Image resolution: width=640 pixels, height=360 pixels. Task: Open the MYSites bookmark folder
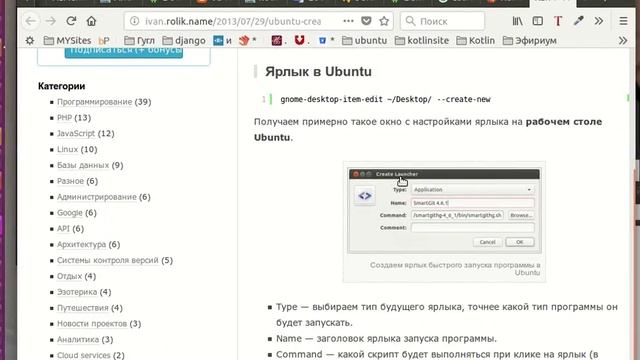pos(67,40)
